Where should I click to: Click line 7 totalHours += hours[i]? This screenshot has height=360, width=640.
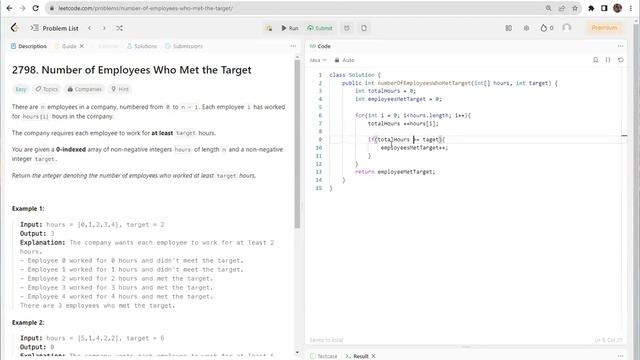pos(403,123)
